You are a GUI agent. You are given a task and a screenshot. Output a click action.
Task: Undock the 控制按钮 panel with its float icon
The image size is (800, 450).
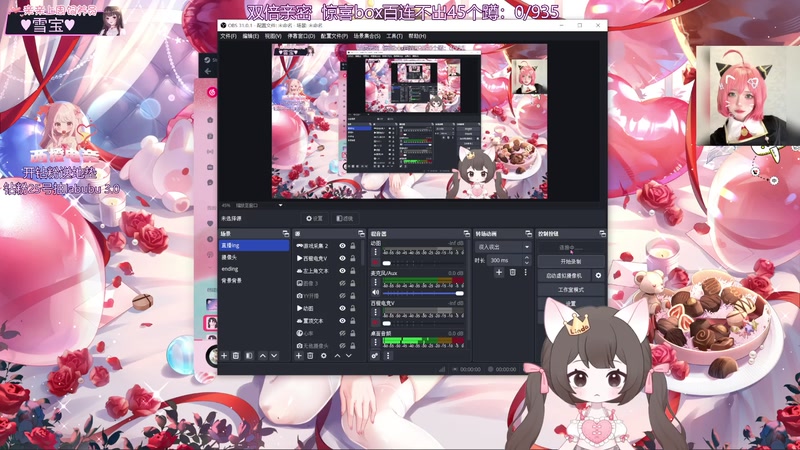pyautogui.click(x=603, y=234)
